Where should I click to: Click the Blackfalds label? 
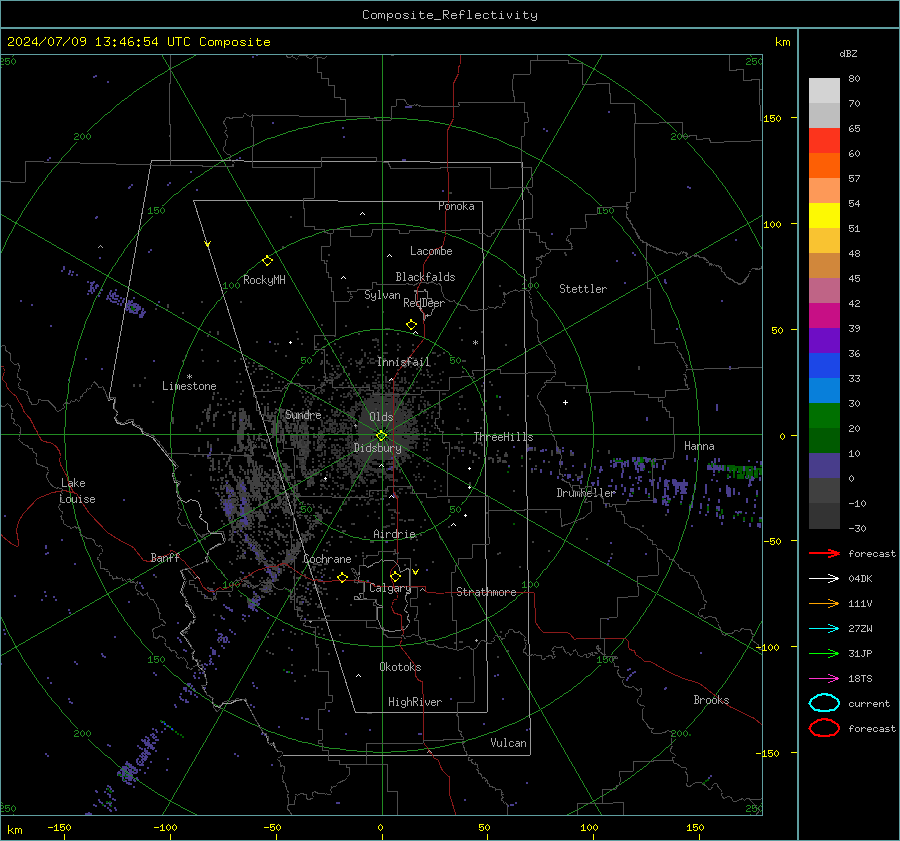(x=425, y=277)
